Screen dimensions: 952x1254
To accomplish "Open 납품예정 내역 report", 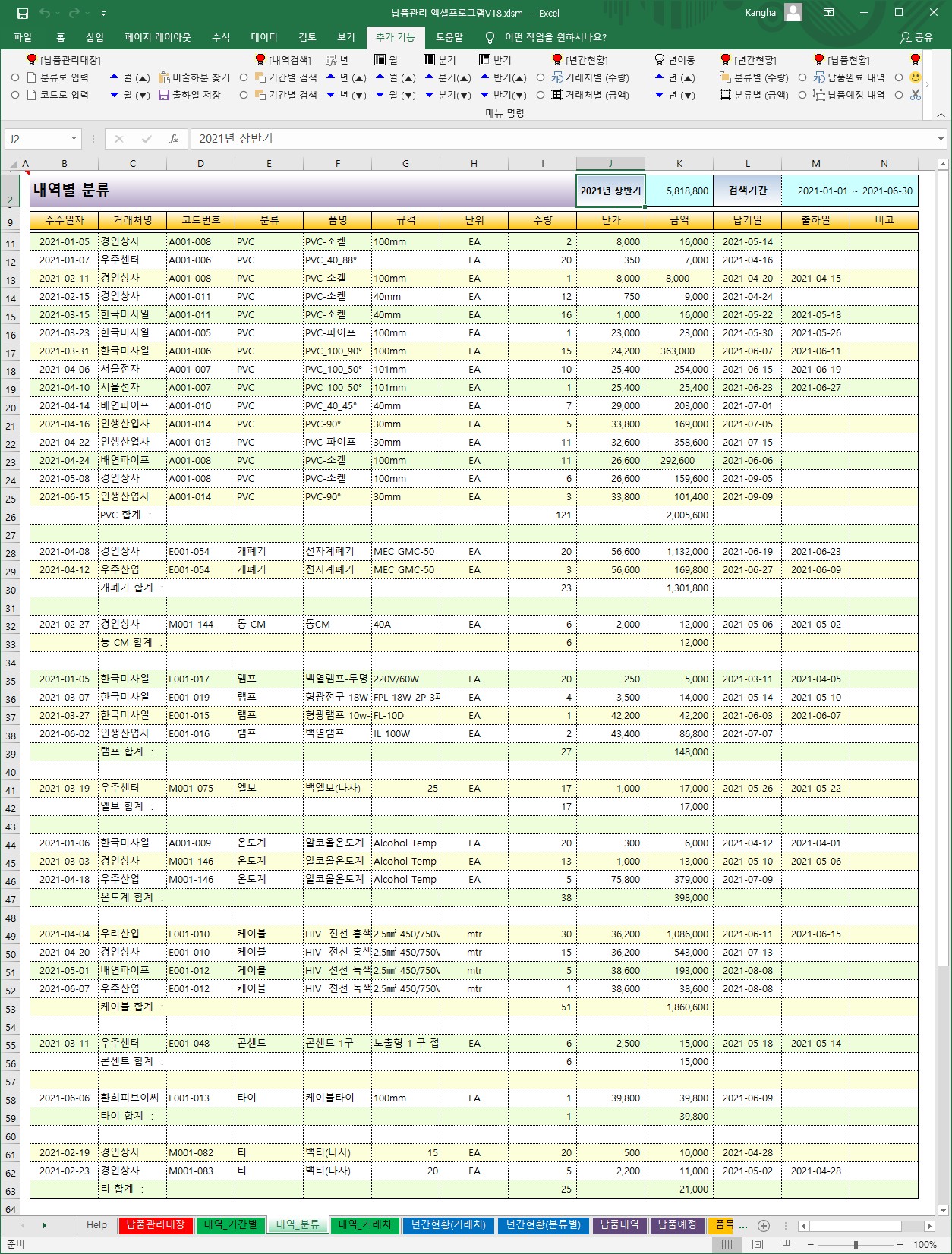I will point(849,95).
